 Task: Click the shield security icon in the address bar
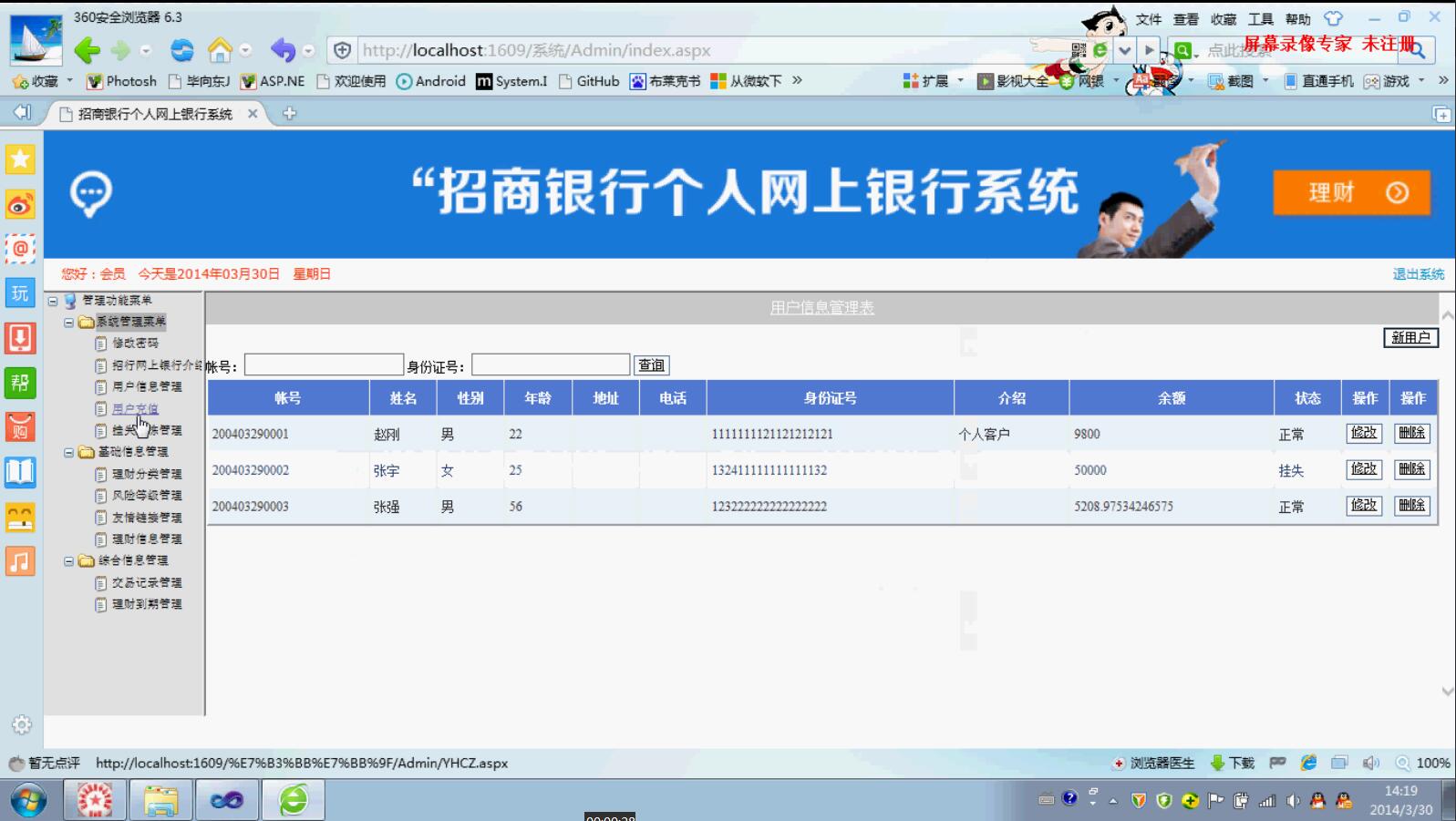click(x=342, y=50)
